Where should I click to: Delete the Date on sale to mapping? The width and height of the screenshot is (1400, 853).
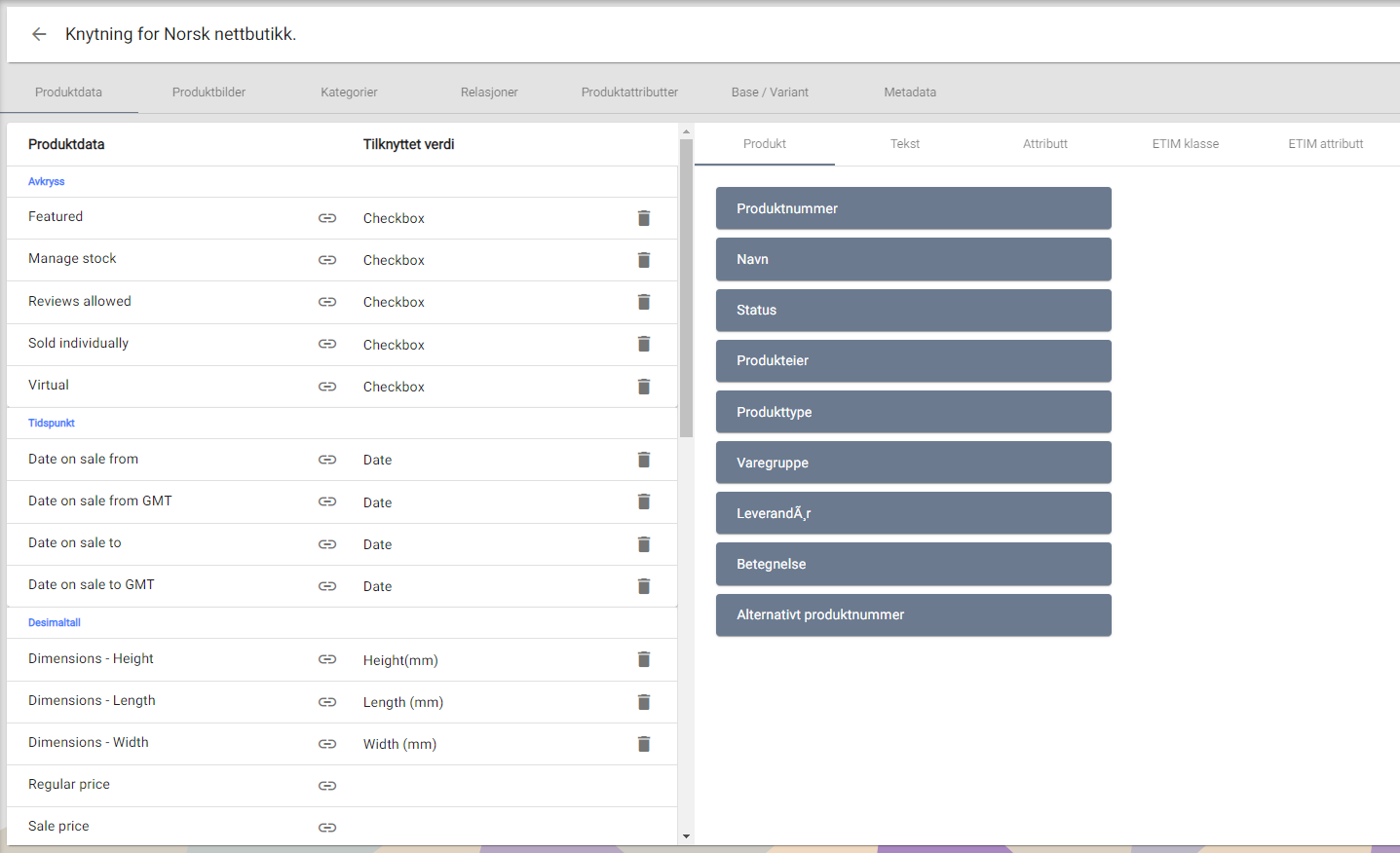pos(644,544)
